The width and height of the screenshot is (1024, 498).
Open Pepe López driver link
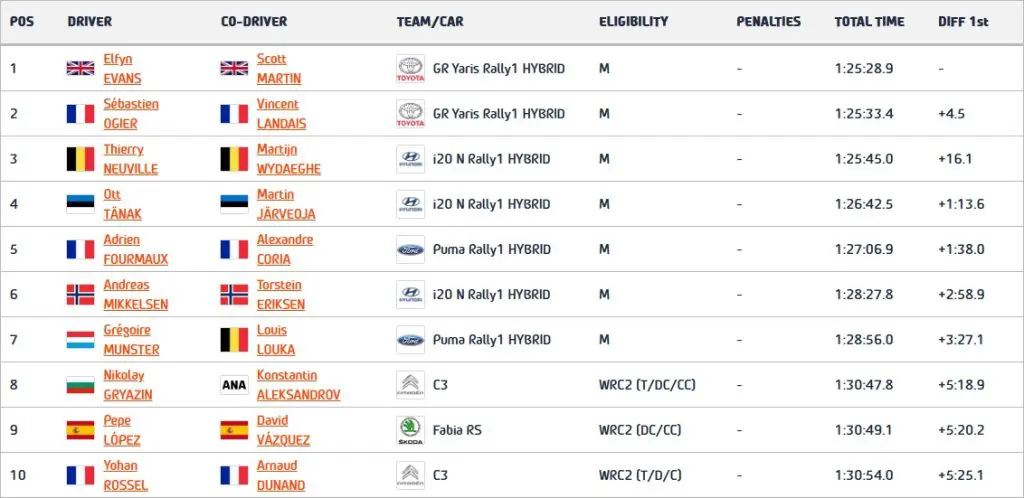121,430
